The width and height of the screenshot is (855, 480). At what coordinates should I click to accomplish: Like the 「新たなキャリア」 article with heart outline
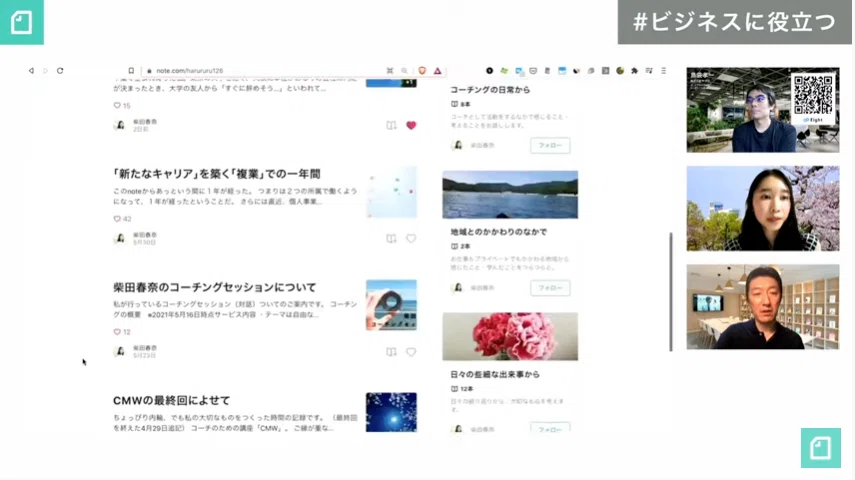[x=411, y=238]
